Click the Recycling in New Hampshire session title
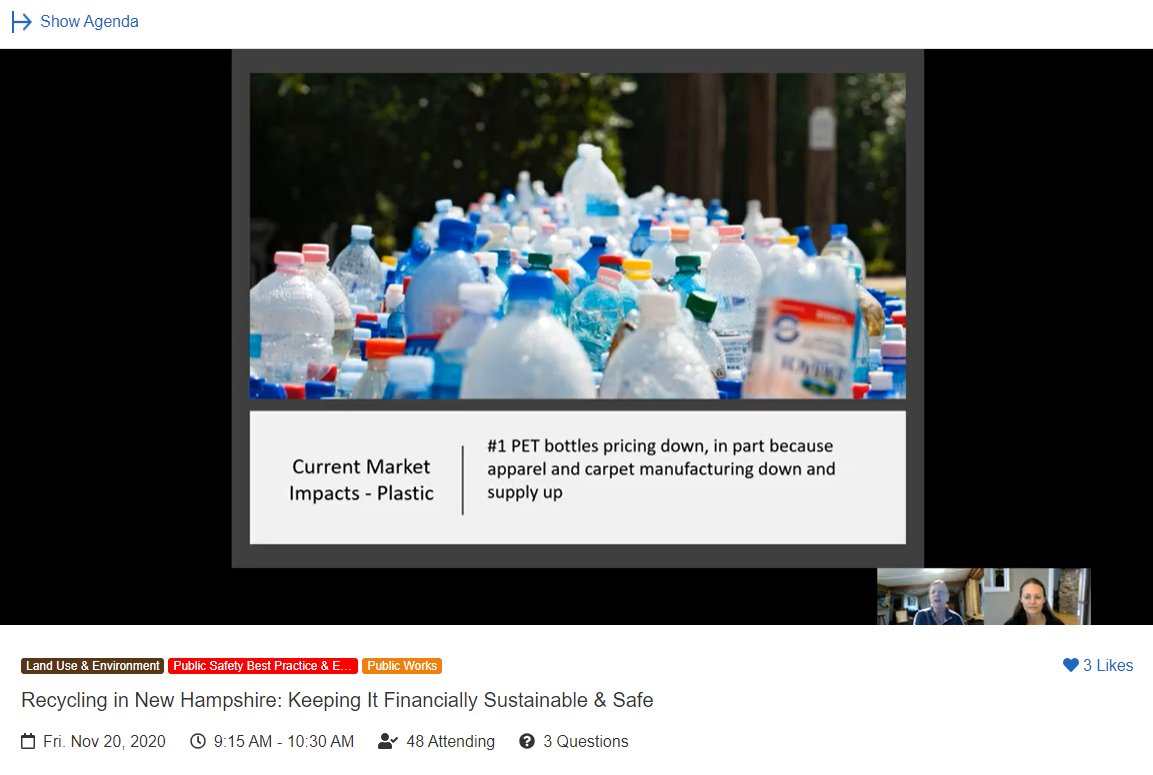The width and height of the screenshot is (1153, 775). [337, 700]
